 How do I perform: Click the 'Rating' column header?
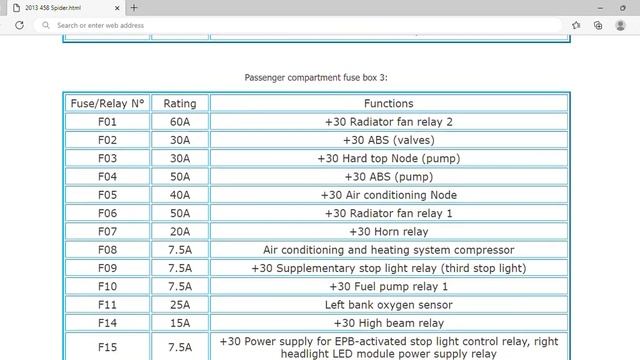[x=180, y=104]
